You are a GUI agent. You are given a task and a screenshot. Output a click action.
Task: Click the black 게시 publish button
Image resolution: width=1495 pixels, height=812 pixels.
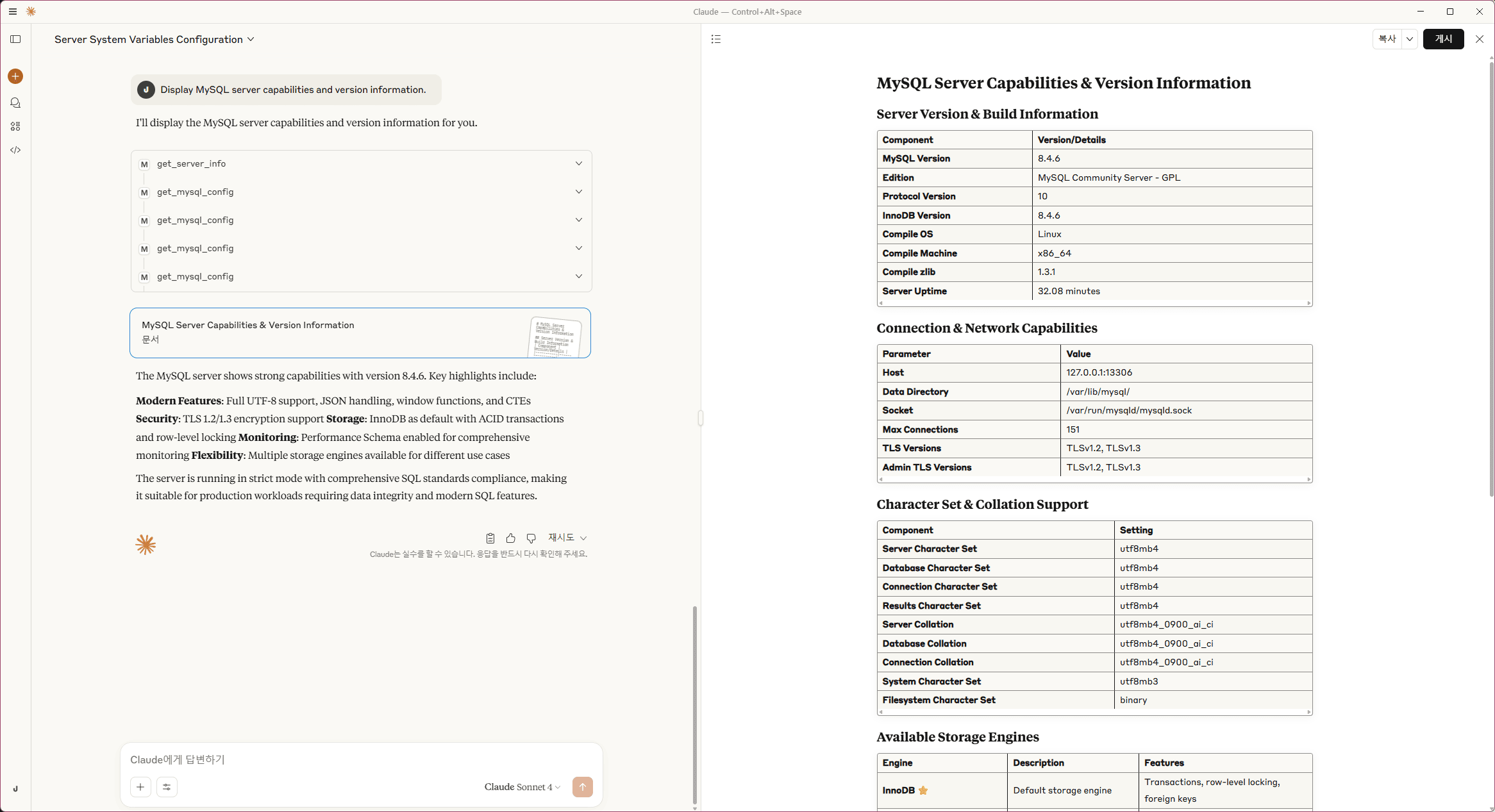[x=1443, y=39]
